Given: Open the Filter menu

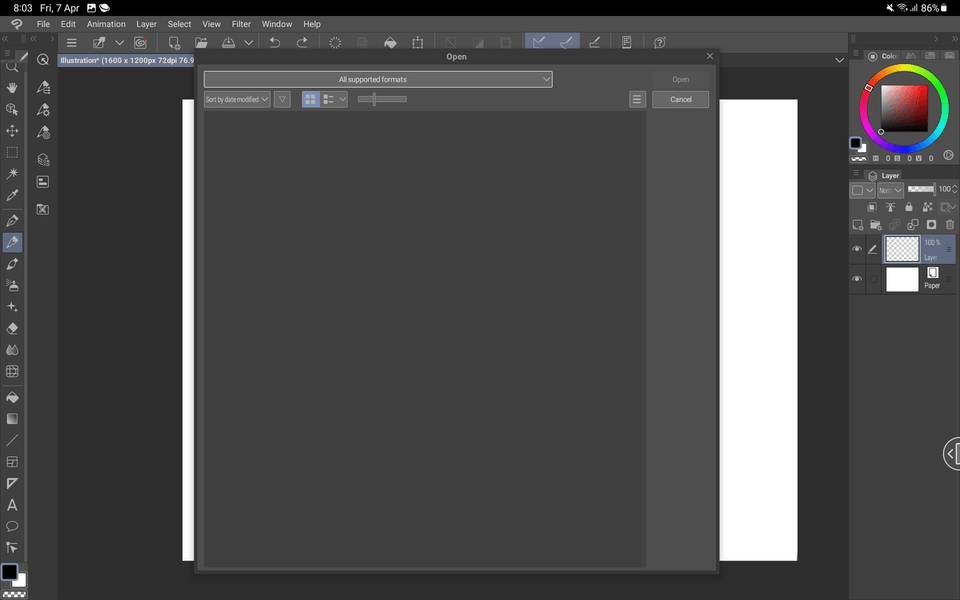Looking at the screenshot, I should [243, 23].
